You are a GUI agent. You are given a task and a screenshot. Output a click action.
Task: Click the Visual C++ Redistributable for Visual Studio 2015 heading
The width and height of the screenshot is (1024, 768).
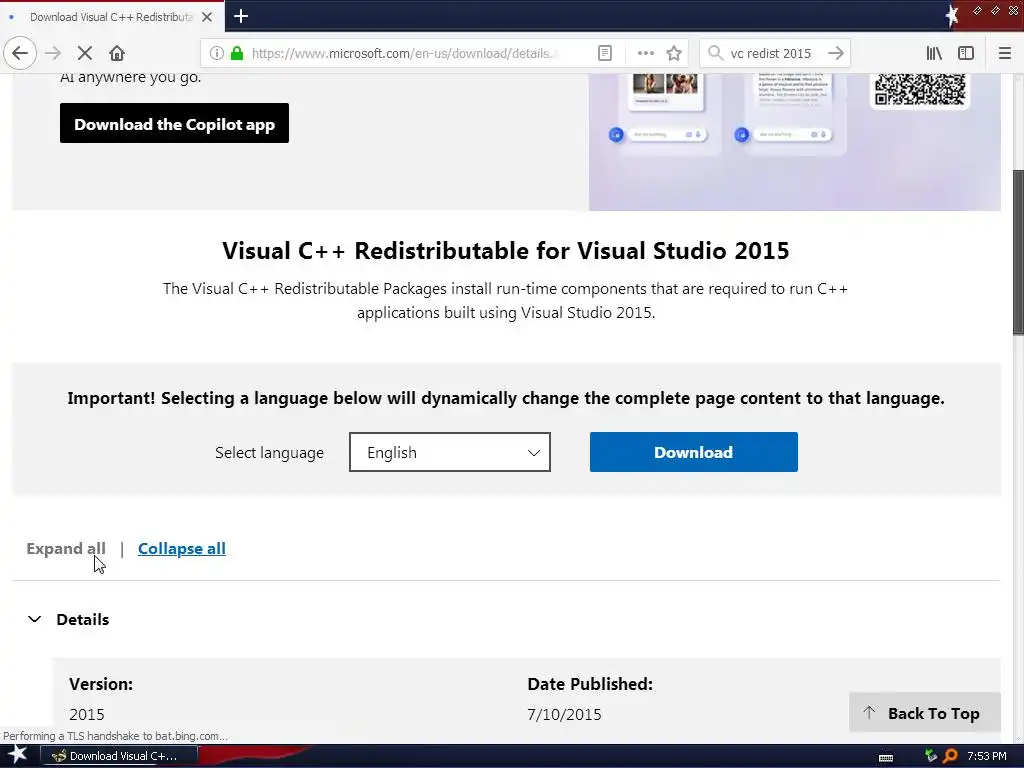pos(505,251)
